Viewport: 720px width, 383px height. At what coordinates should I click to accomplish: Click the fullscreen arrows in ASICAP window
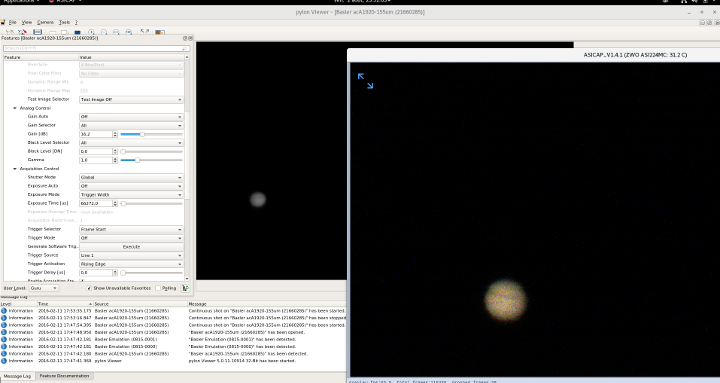366,80
